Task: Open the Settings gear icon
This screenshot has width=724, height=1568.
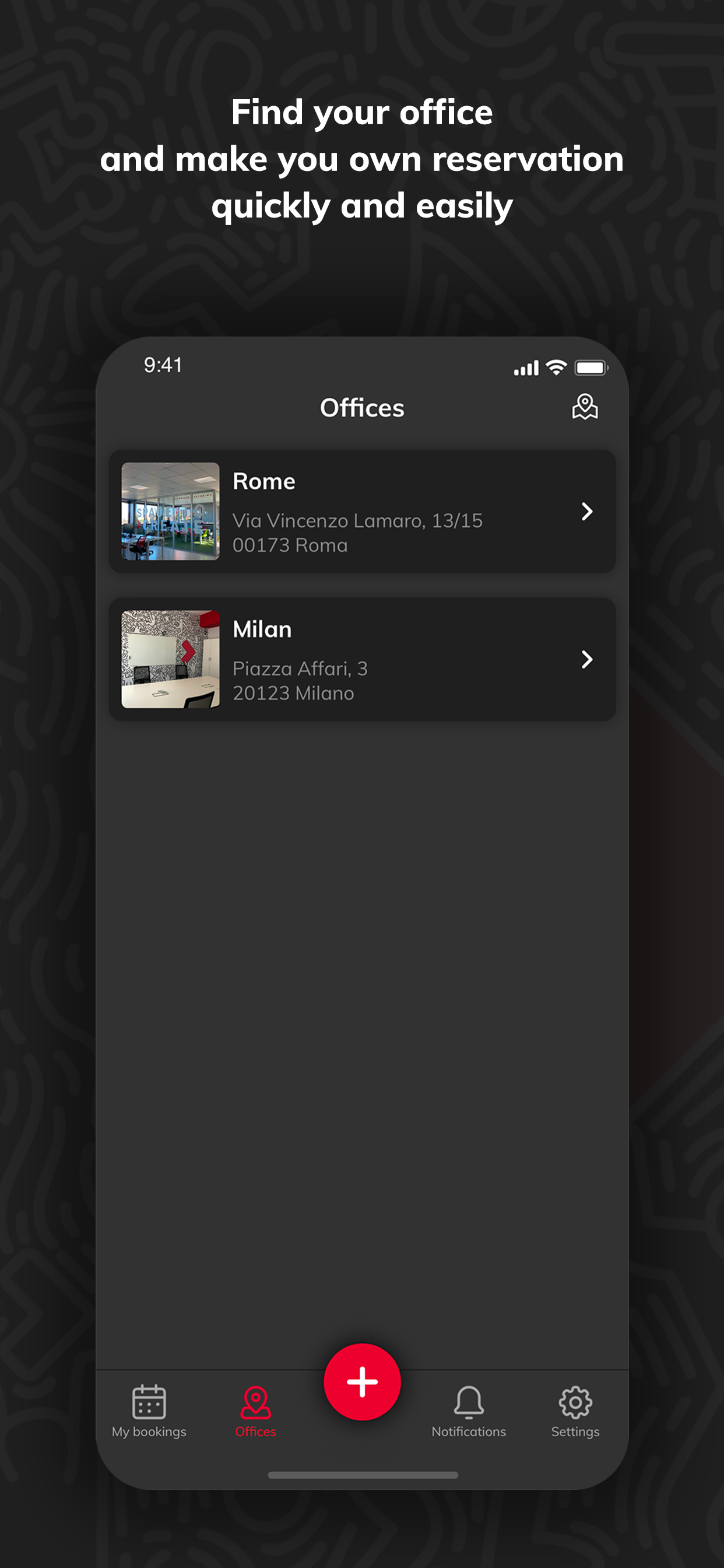Action: click(575, 1402)
